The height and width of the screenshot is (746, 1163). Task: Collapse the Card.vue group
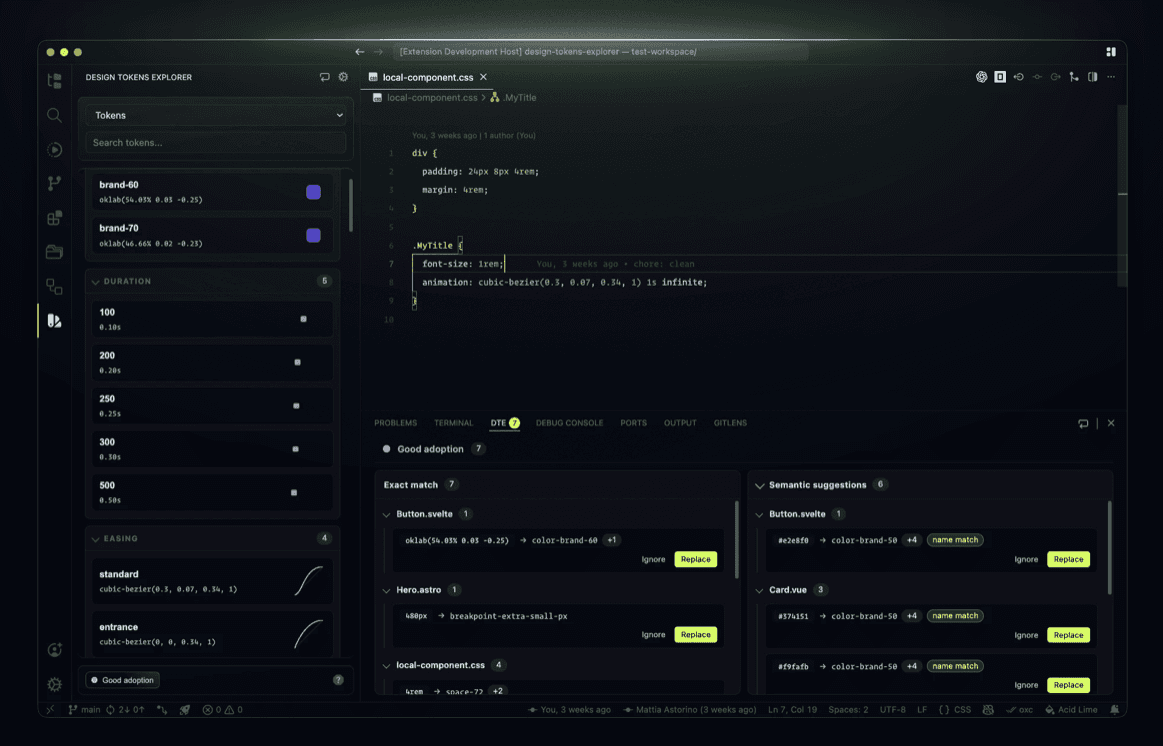tap(760, 591)
